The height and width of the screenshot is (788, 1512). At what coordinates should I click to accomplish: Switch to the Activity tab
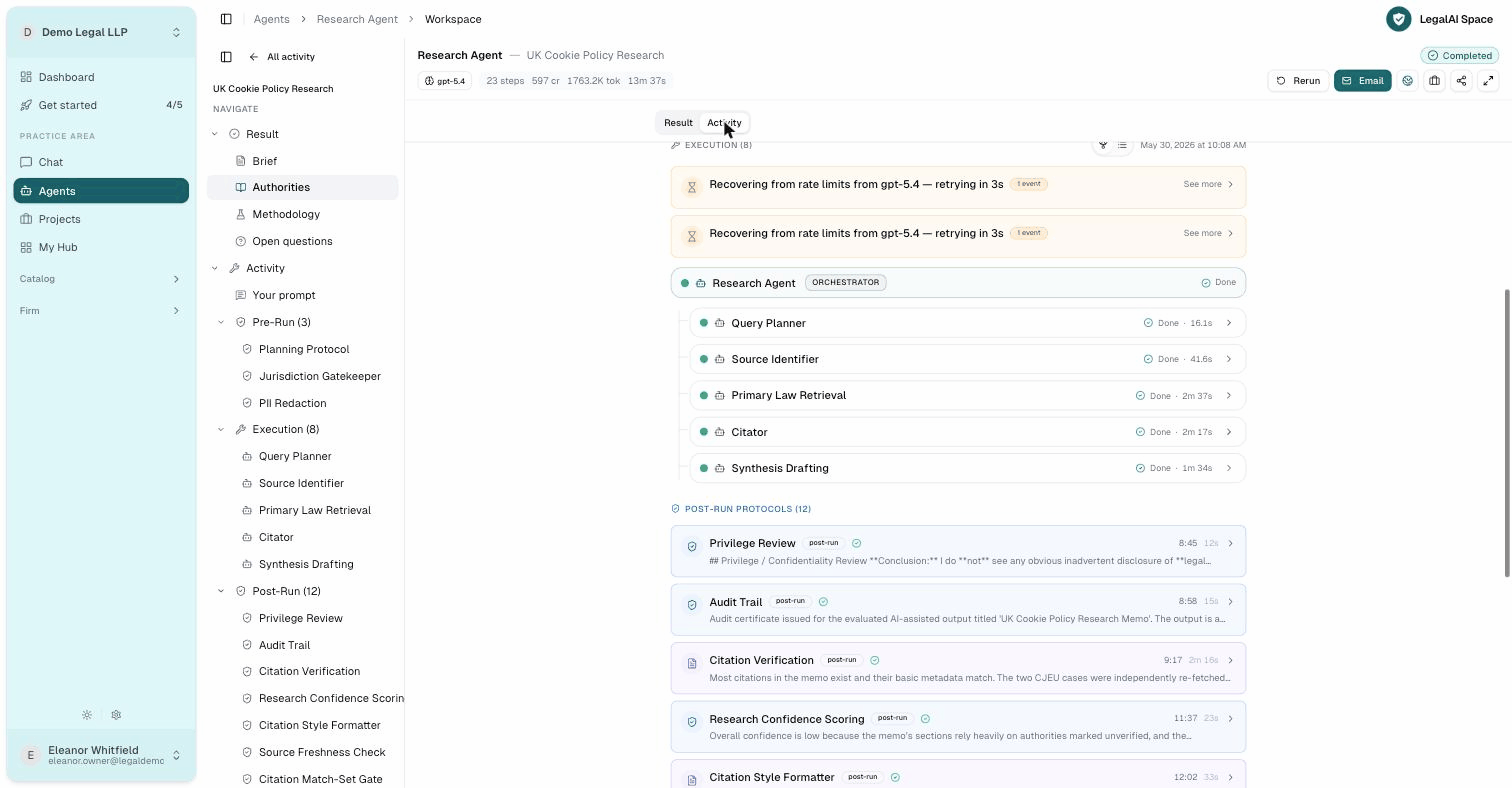[724, 123]
